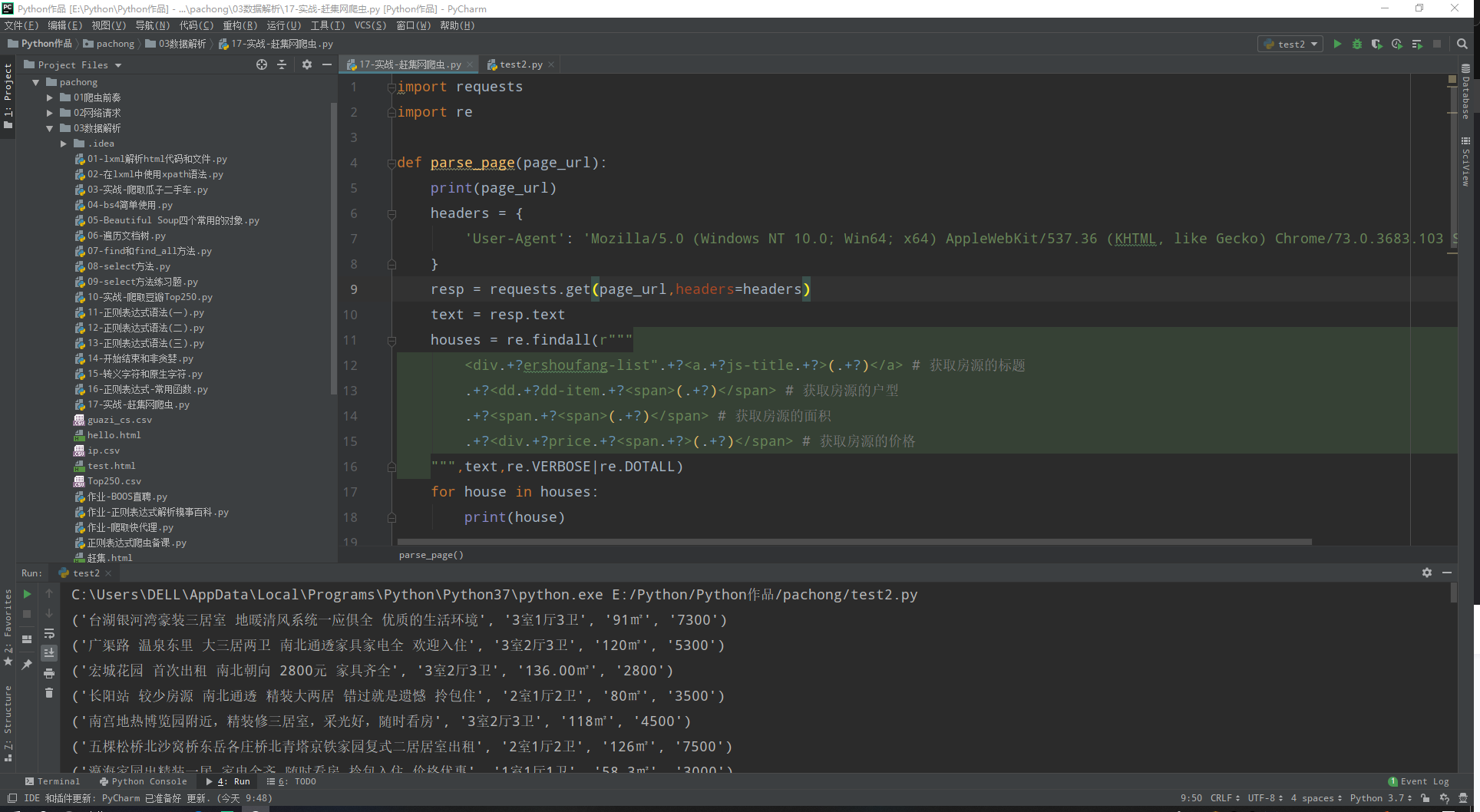Toggle the 2: Favorites tool window

click(x=8, y=628)
